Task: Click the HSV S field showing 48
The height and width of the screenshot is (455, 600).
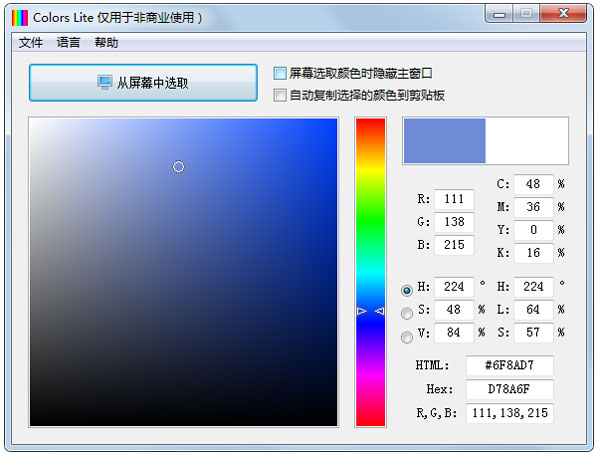Action: coord(454,310)
